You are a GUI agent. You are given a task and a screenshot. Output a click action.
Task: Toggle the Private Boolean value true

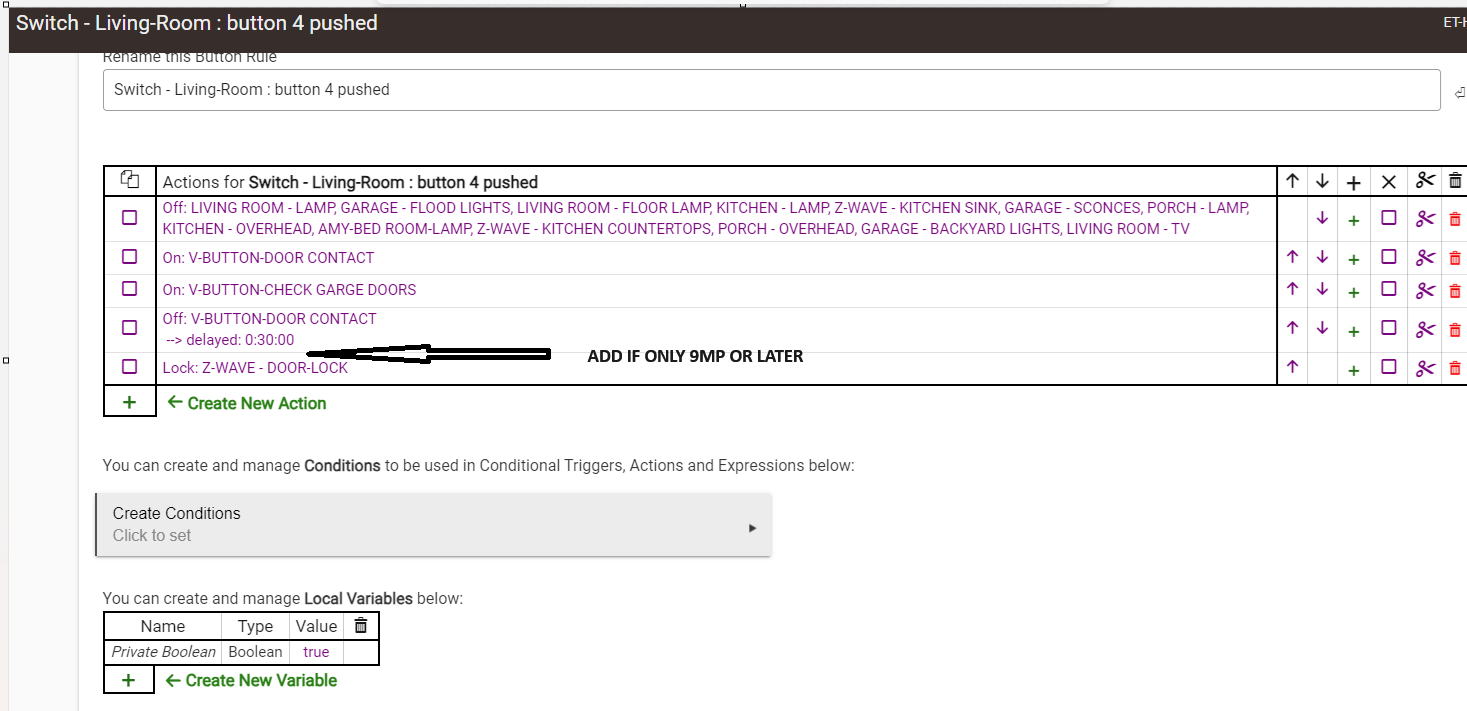point(316,652)
